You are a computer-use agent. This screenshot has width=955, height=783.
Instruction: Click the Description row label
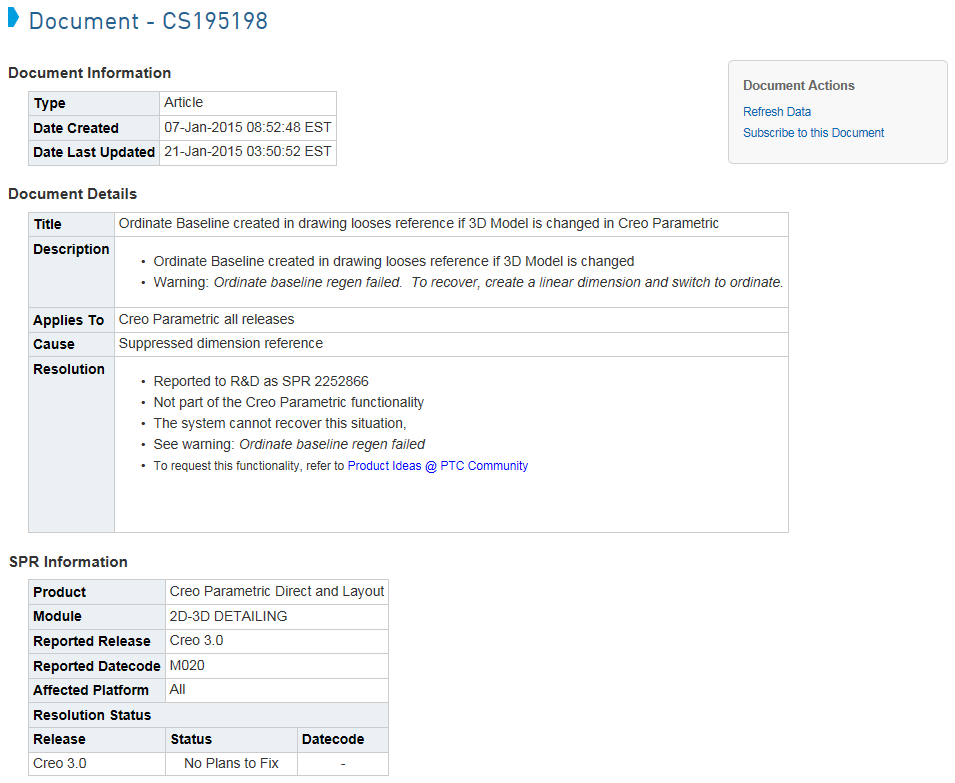tap(71, 250)
